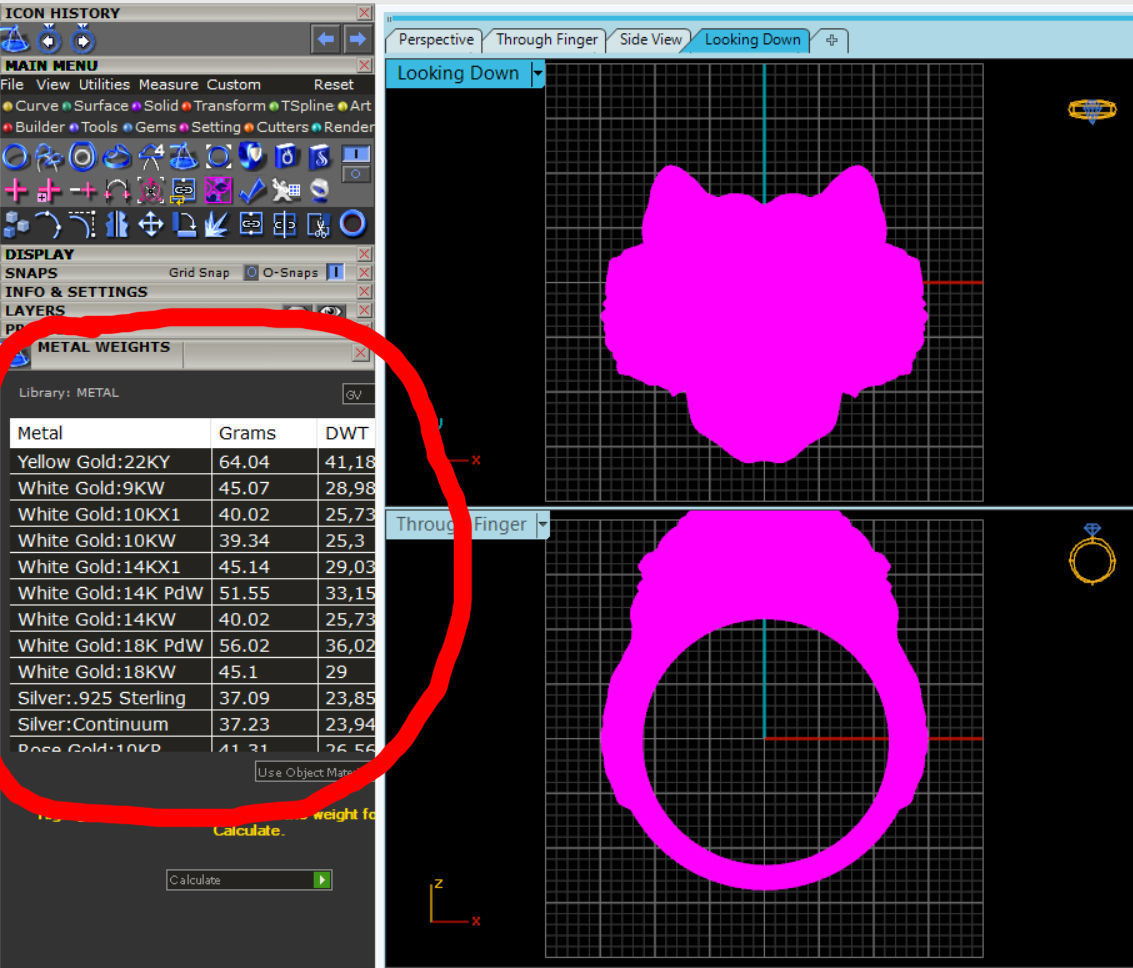Open the profile placer curve tool
The width and height of the screenshot is (1133, 968).
[48, 156]
